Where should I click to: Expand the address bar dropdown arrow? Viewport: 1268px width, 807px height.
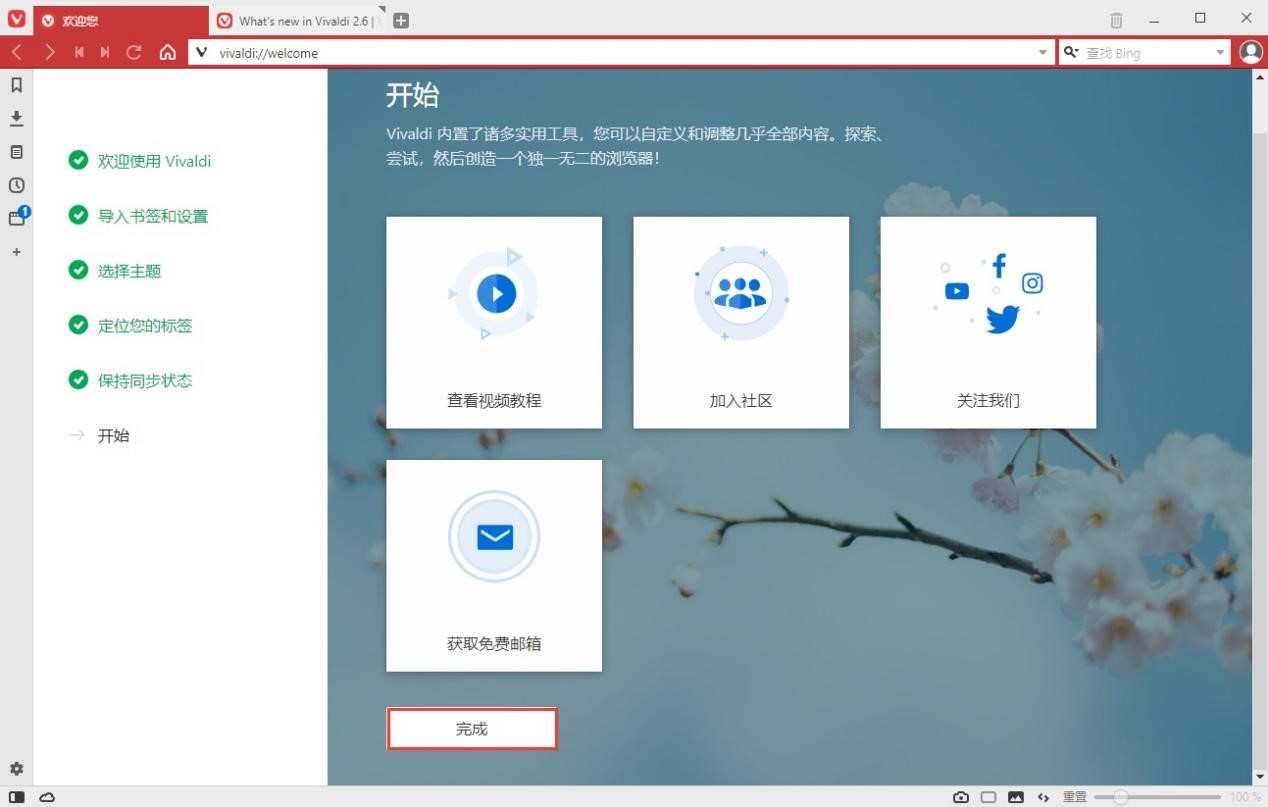(x=1043, y=53)
